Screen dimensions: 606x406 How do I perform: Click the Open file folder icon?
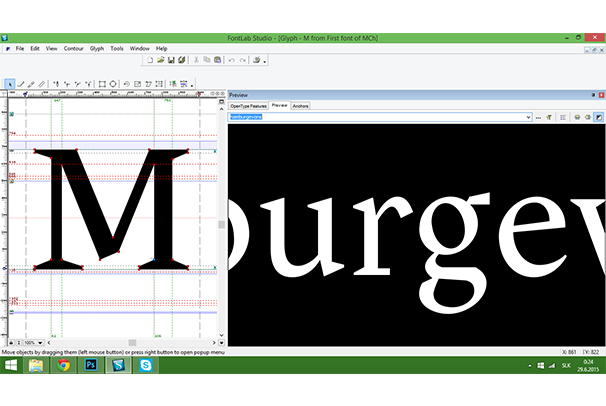click(x=159, y=61)
